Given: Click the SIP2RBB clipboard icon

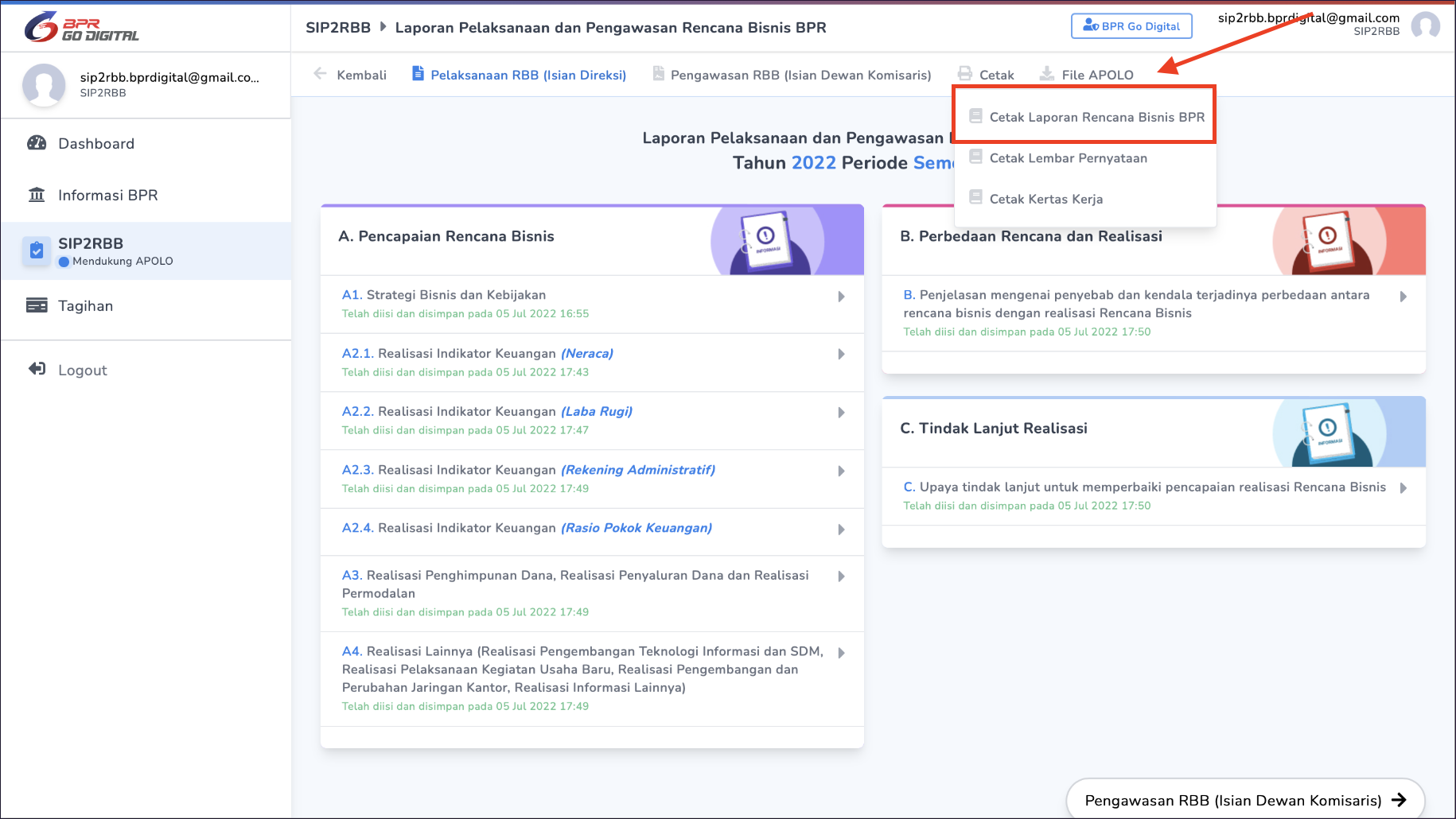Looking at the screenshot, I should pos(37,250).
